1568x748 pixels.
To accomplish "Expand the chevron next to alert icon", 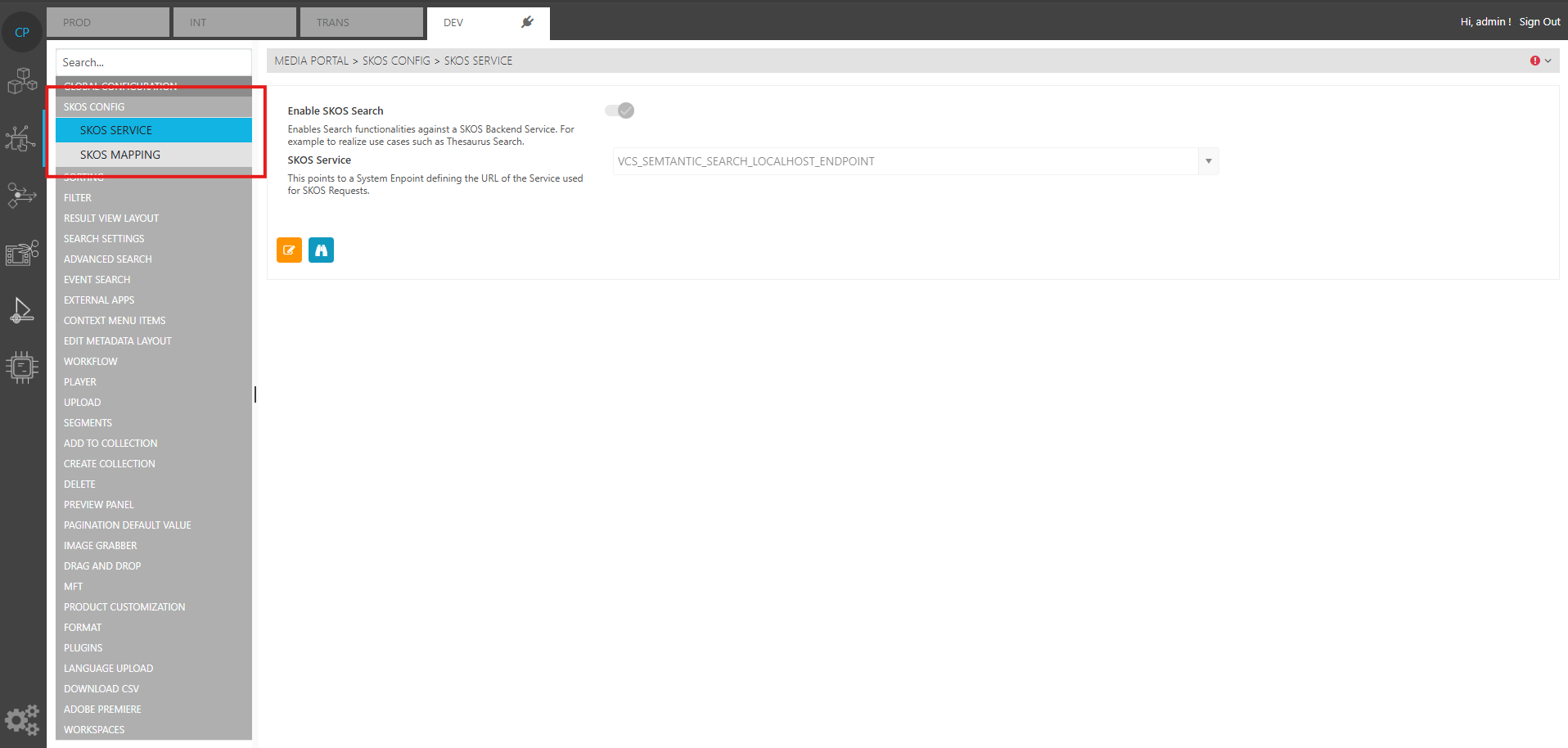I will [1548, 61].
